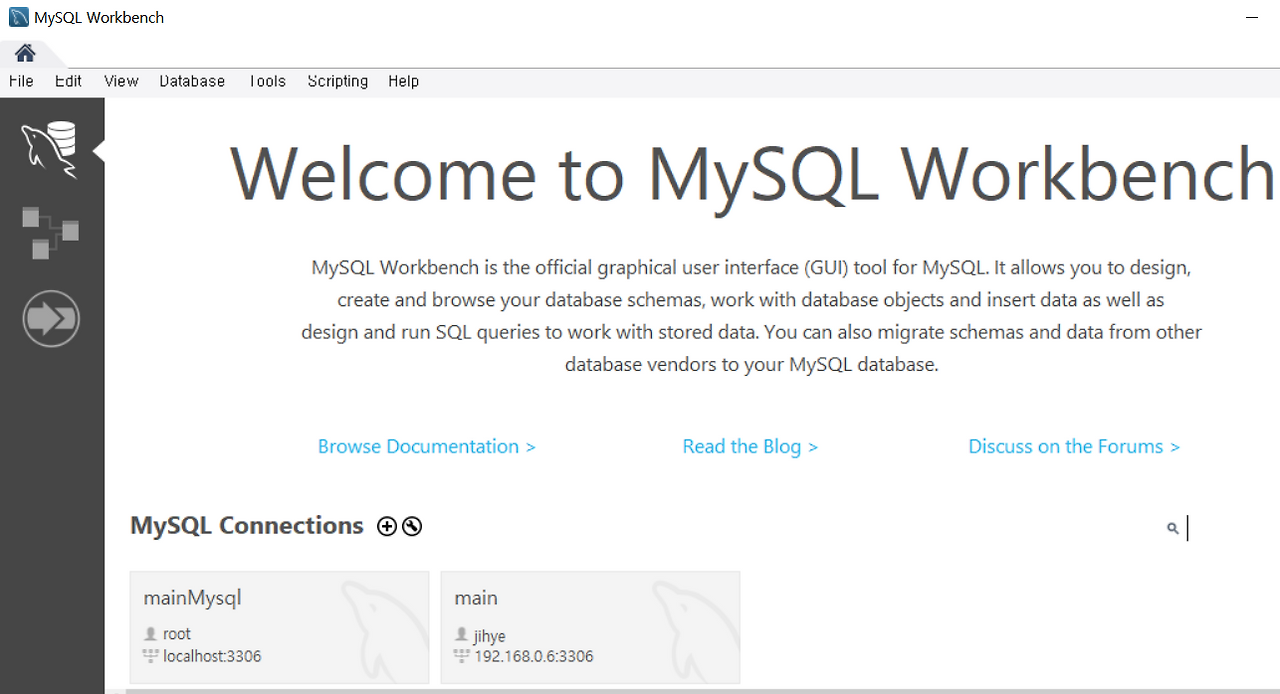Viewport: 1280px width, 694px height.
Task: Visit Discuss on the Forums
Action: click(1074, 446)
